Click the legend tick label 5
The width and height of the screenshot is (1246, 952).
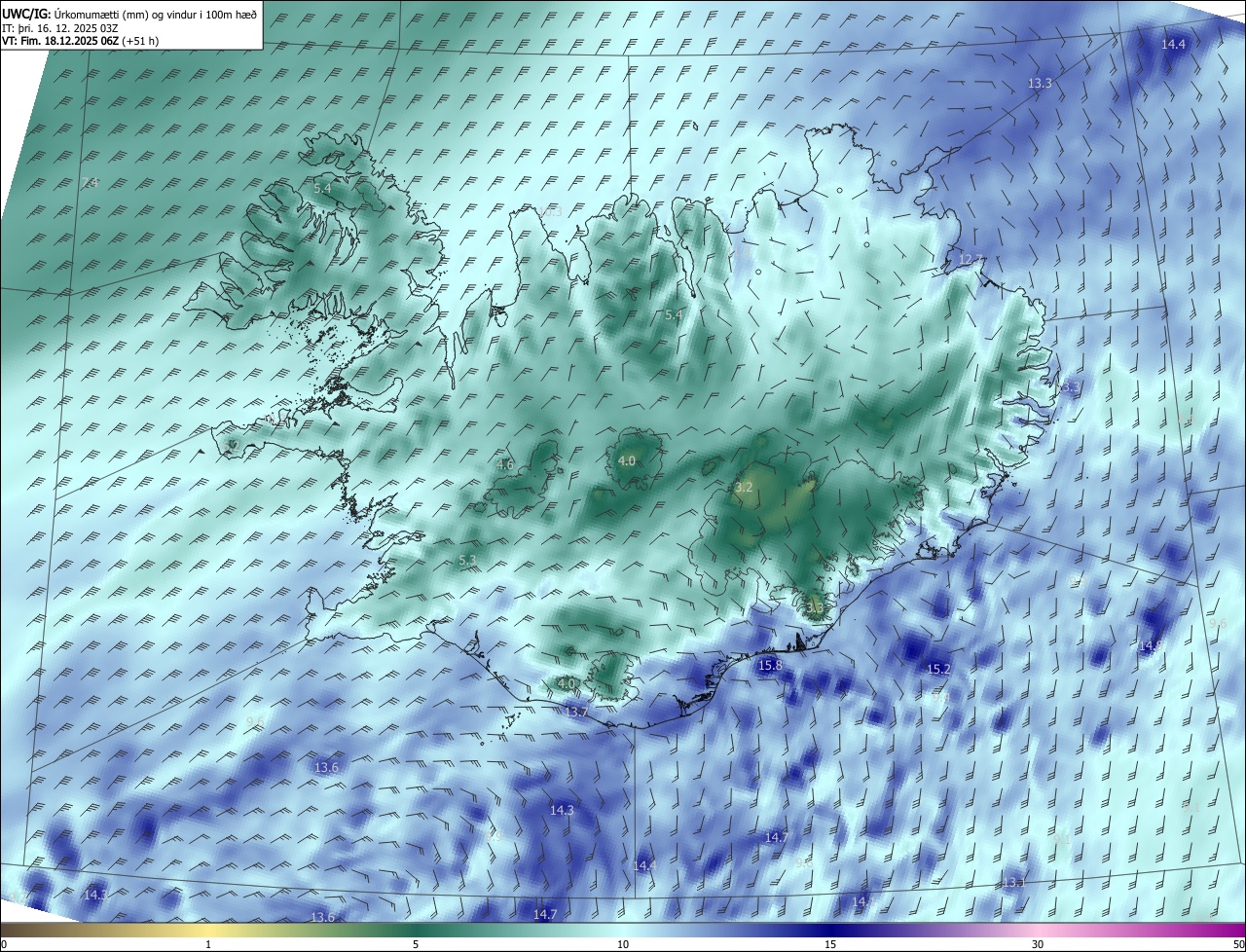pos(416,945)
